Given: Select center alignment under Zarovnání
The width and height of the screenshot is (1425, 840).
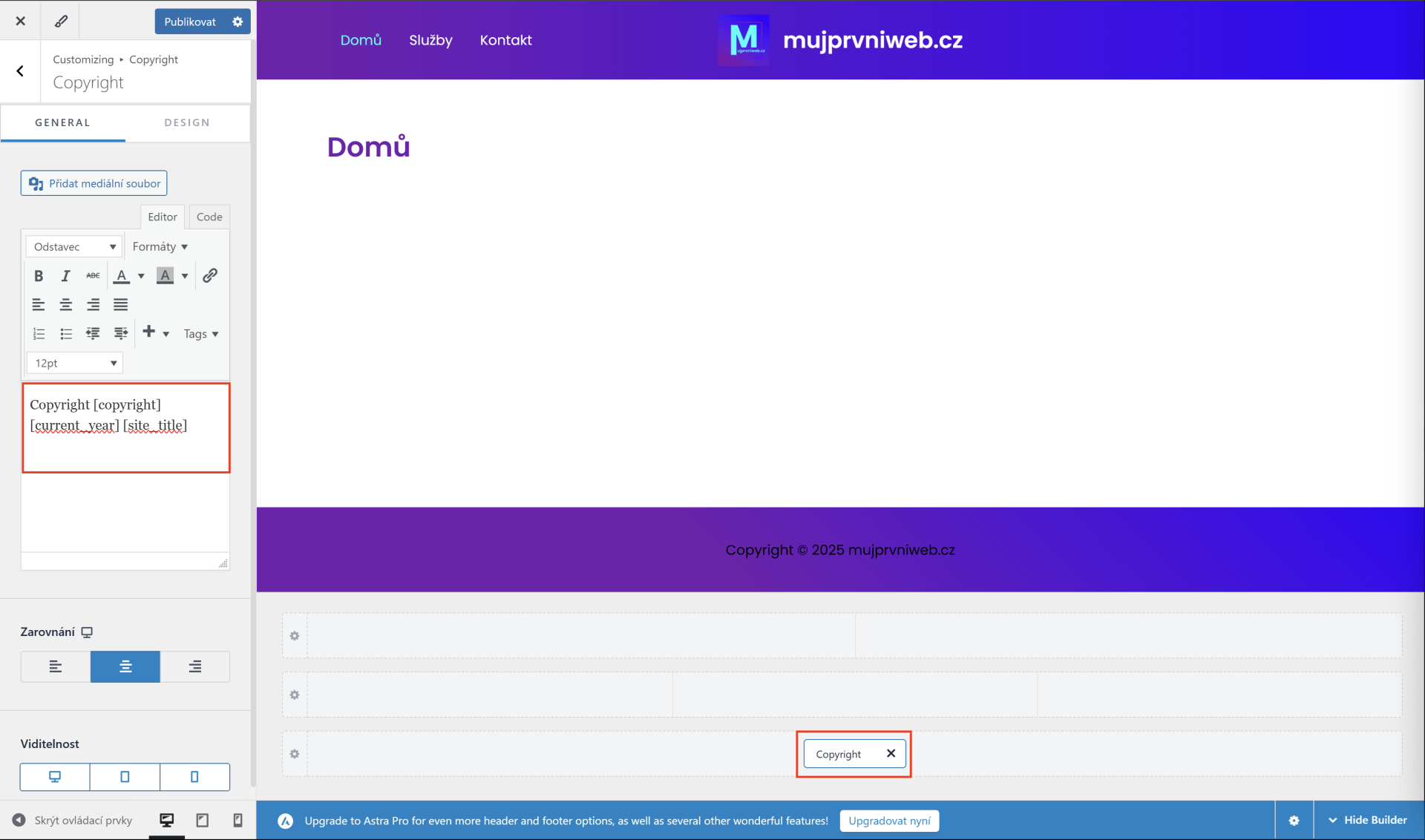Looking at the screenshot, I should pos(125,666).
